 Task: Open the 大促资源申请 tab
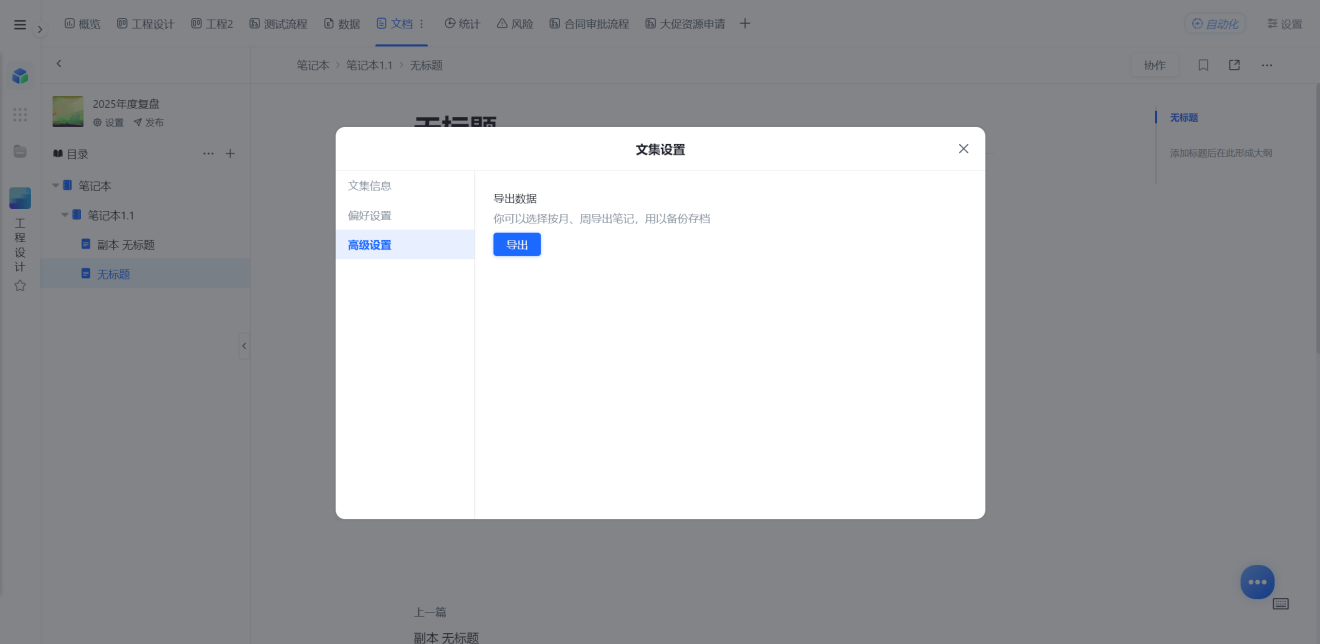(685, 24)
